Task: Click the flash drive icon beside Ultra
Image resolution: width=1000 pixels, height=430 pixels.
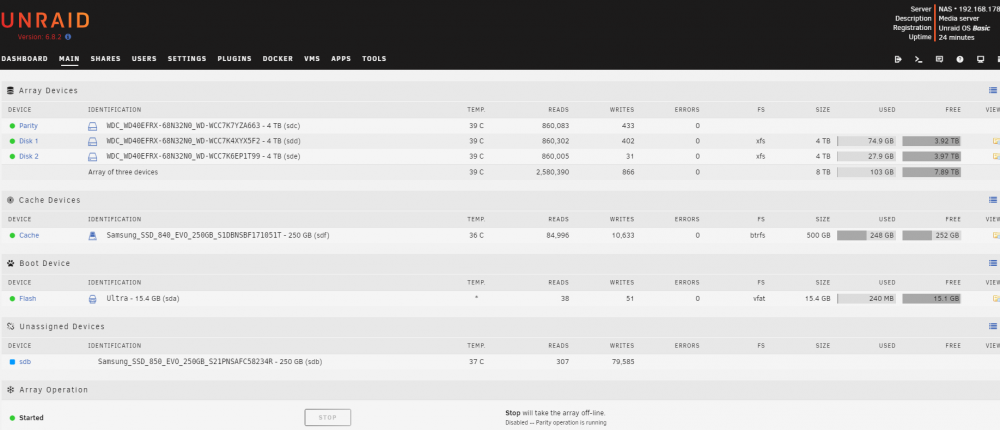Action: pos(92,299)
